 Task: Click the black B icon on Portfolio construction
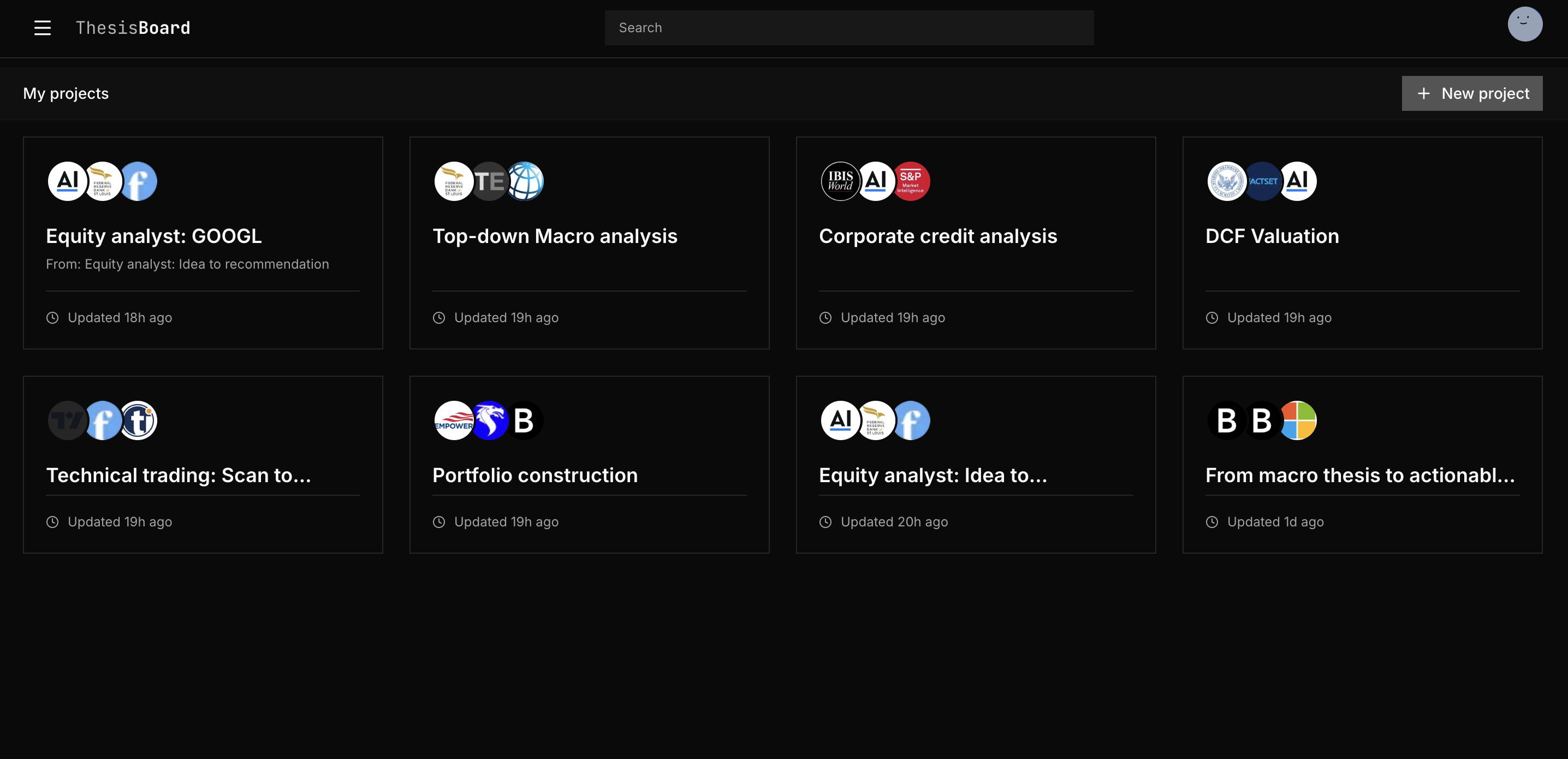point(524,420)
